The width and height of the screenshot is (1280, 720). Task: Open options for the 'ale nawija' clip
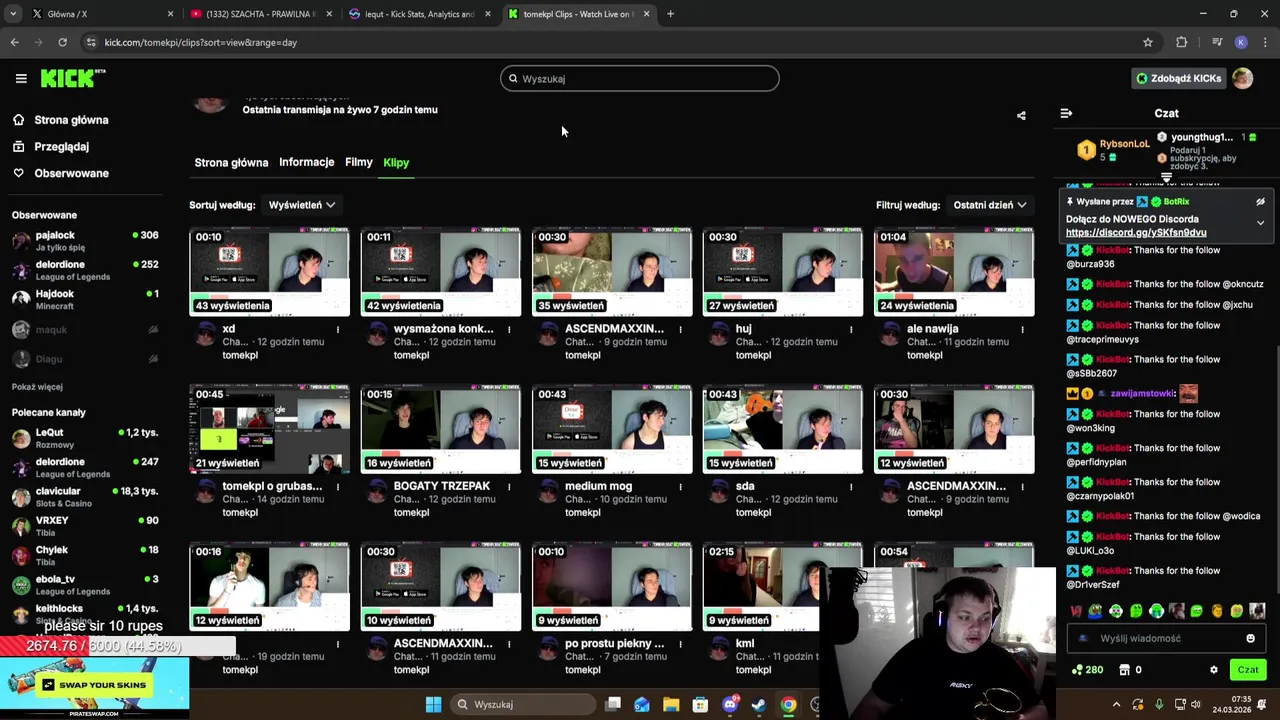tap(1022, 329)
